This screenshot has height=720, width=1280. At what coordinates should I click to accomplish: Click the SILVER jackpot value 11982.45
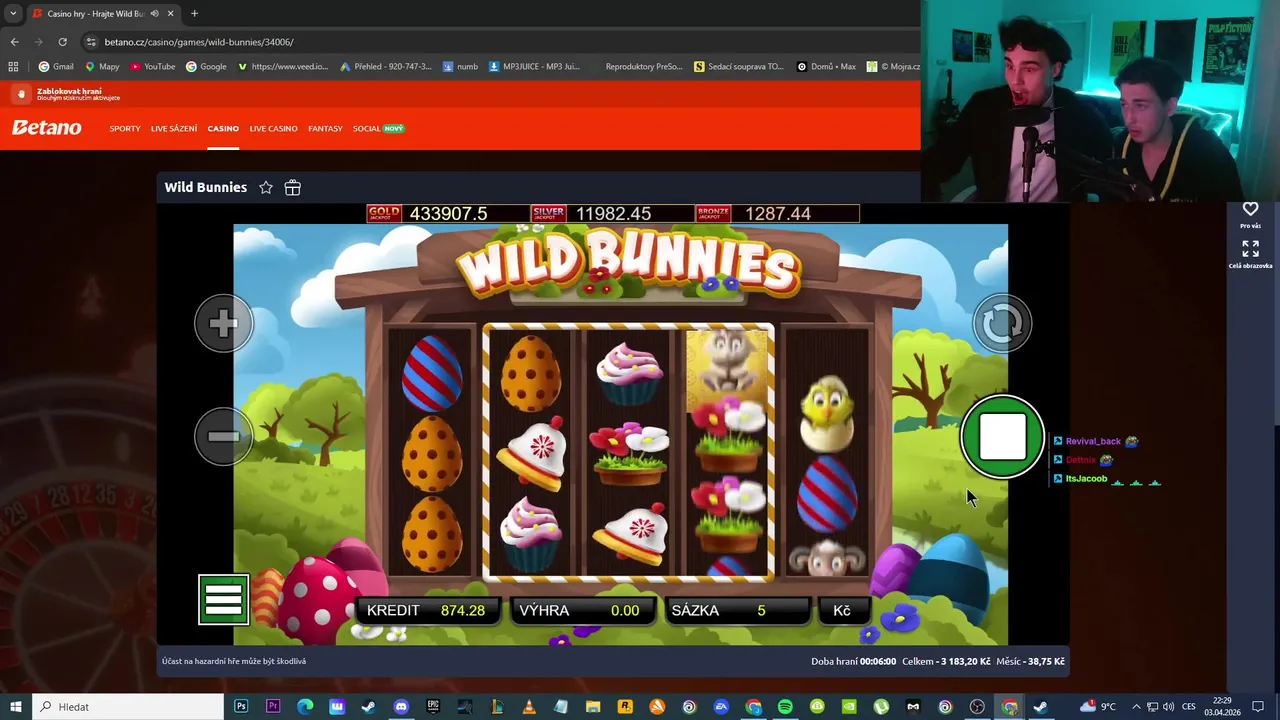pyautogui.click(x=613, y=214)
